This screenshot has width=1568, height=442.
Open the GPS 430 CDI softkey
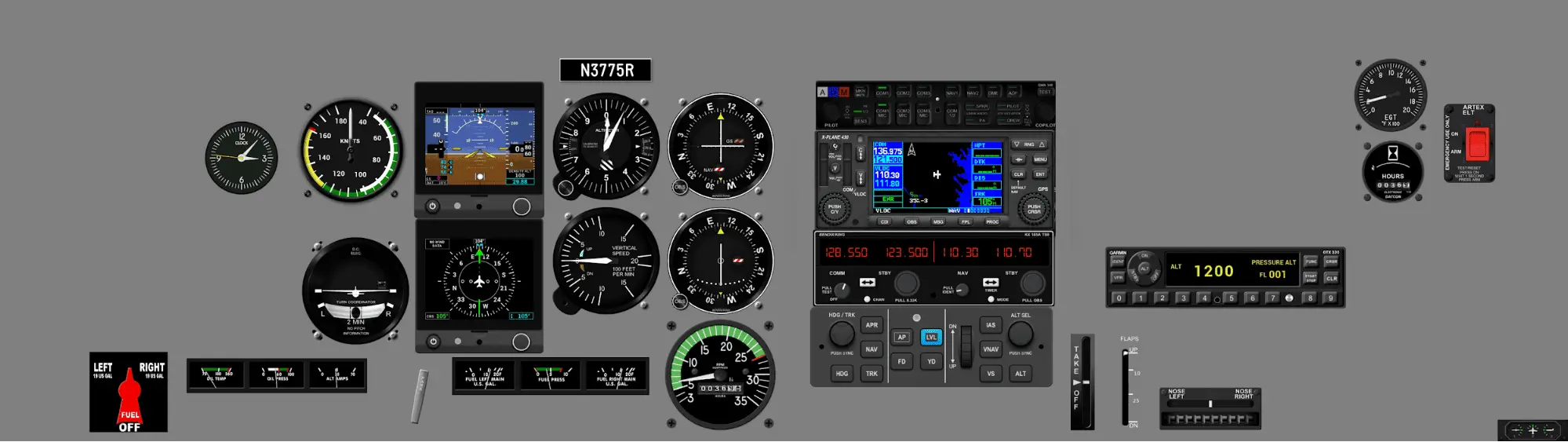pos(885,221)
